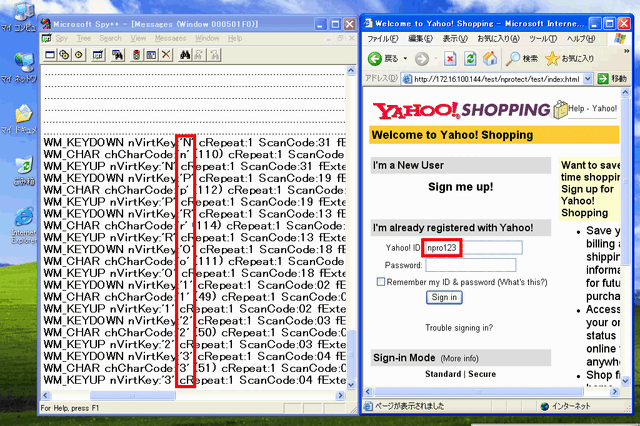Image resolution: width=640 pixels, height=426 pixels.
Task: Open the Help menu in Spy++
Action: 235,38
